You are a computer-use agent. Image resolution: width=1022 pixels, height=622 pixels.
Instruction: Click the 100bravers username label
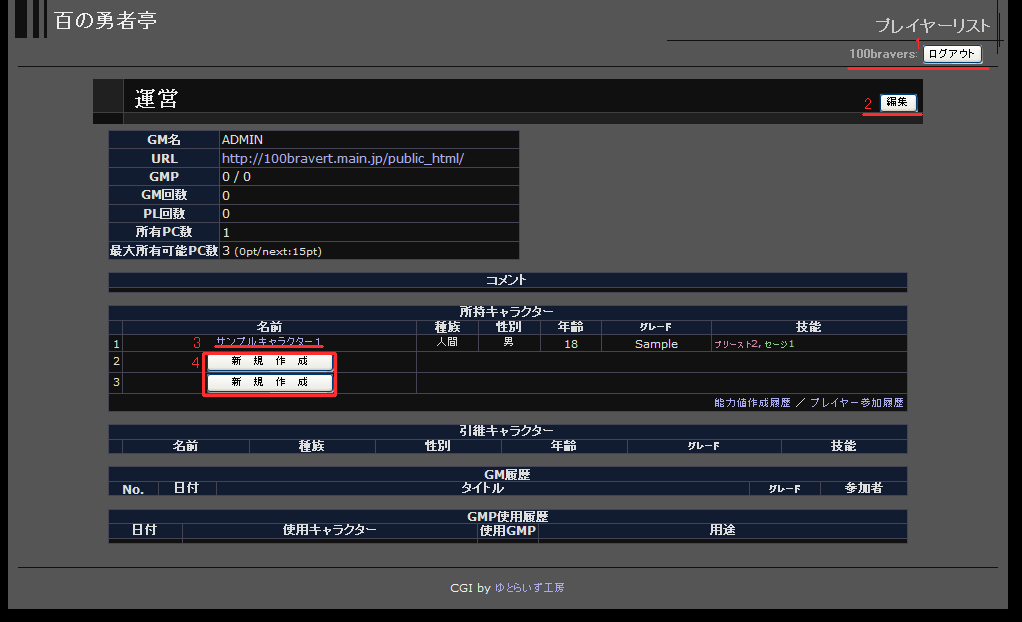[x=883, y=54]
